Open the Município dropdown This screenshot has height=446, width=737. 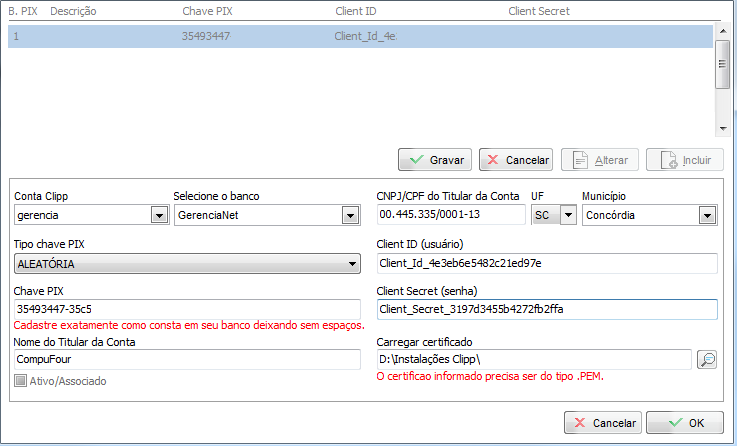point(708,215)
